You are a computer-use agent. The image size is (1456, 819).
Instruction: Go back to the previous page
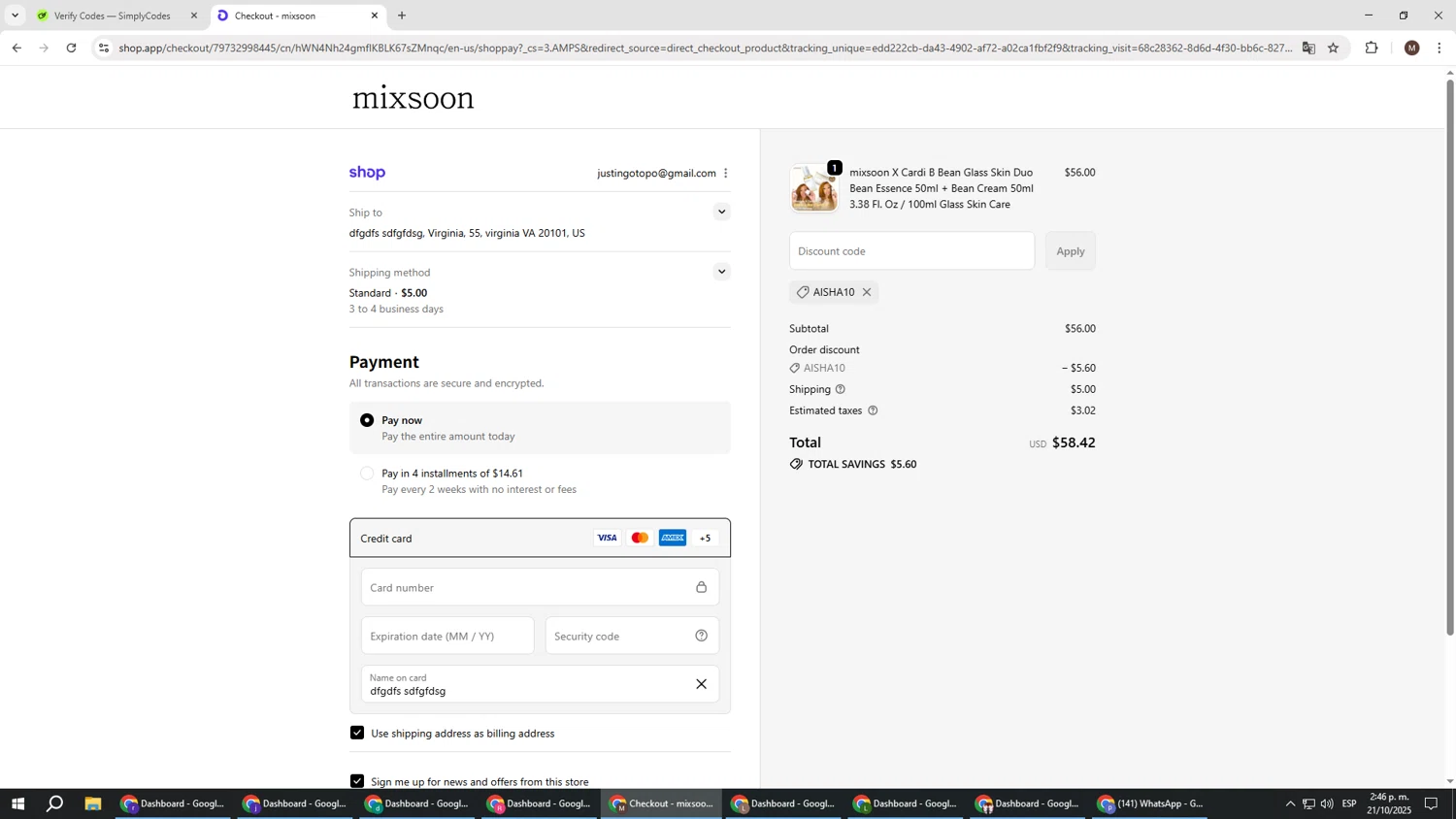(17, 48)
